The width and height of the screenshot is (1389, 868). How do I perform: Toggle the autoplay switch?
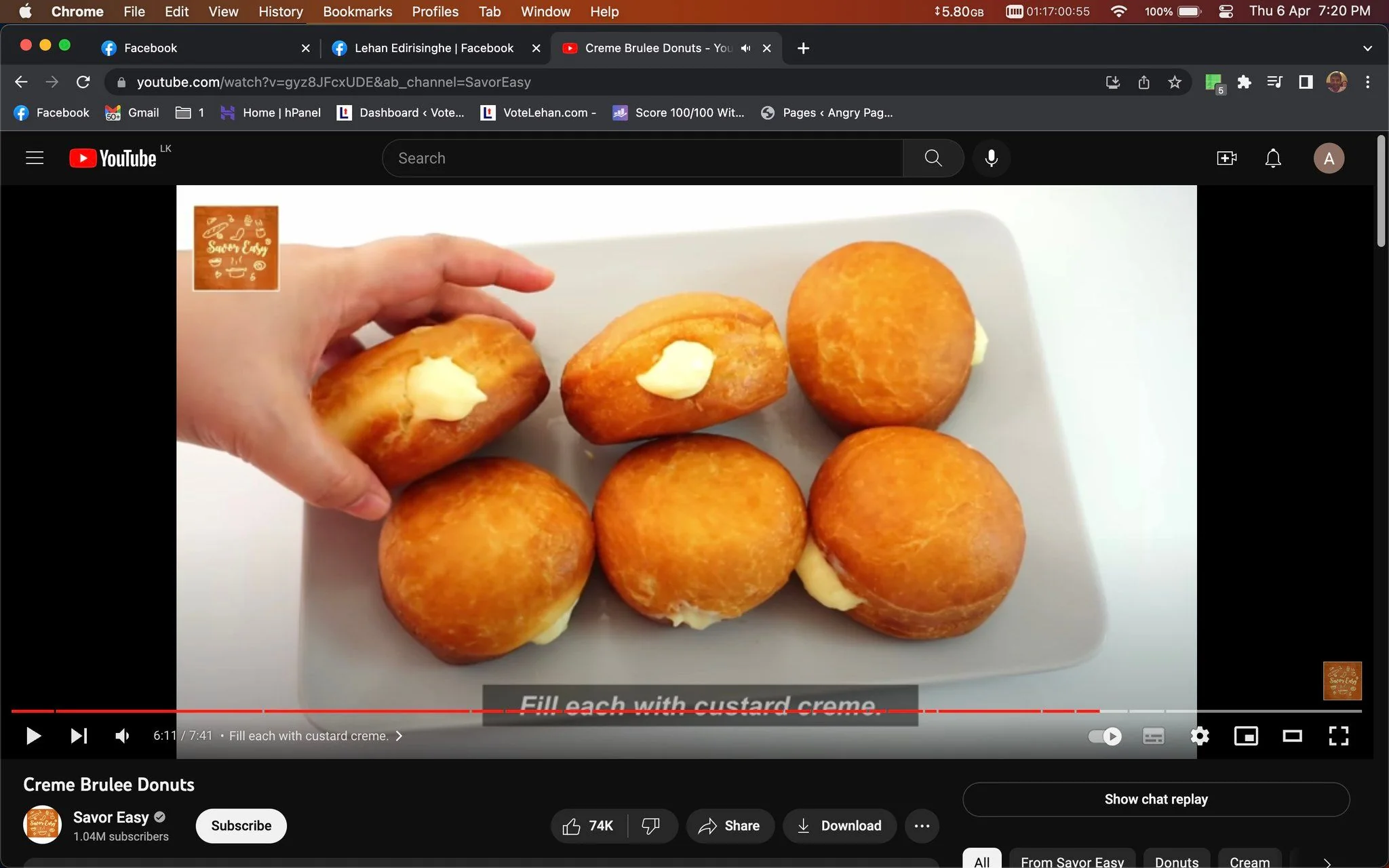click(1105, 736)
